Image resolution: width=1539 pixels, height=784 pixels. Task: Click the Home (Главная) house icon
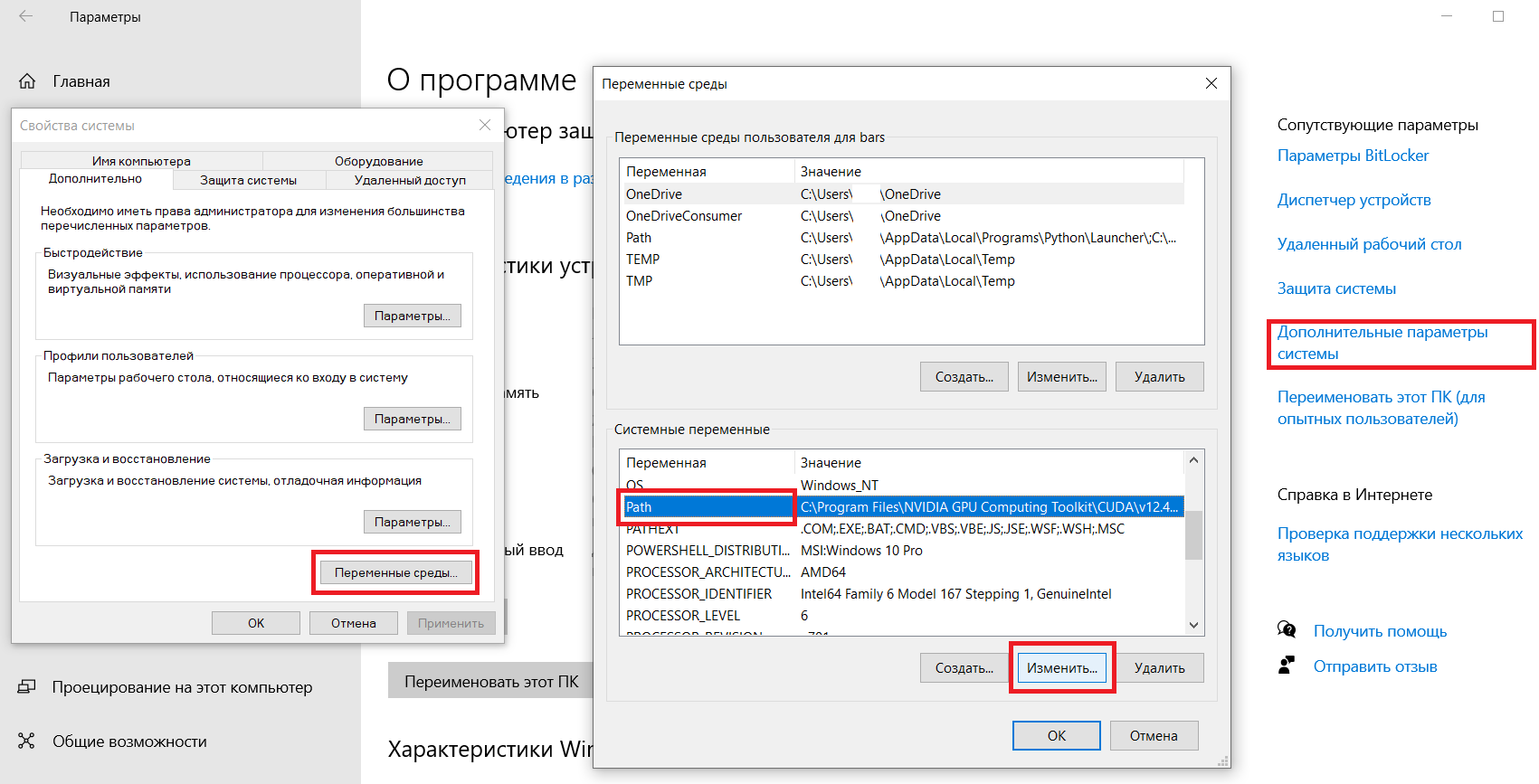point(27,81)
